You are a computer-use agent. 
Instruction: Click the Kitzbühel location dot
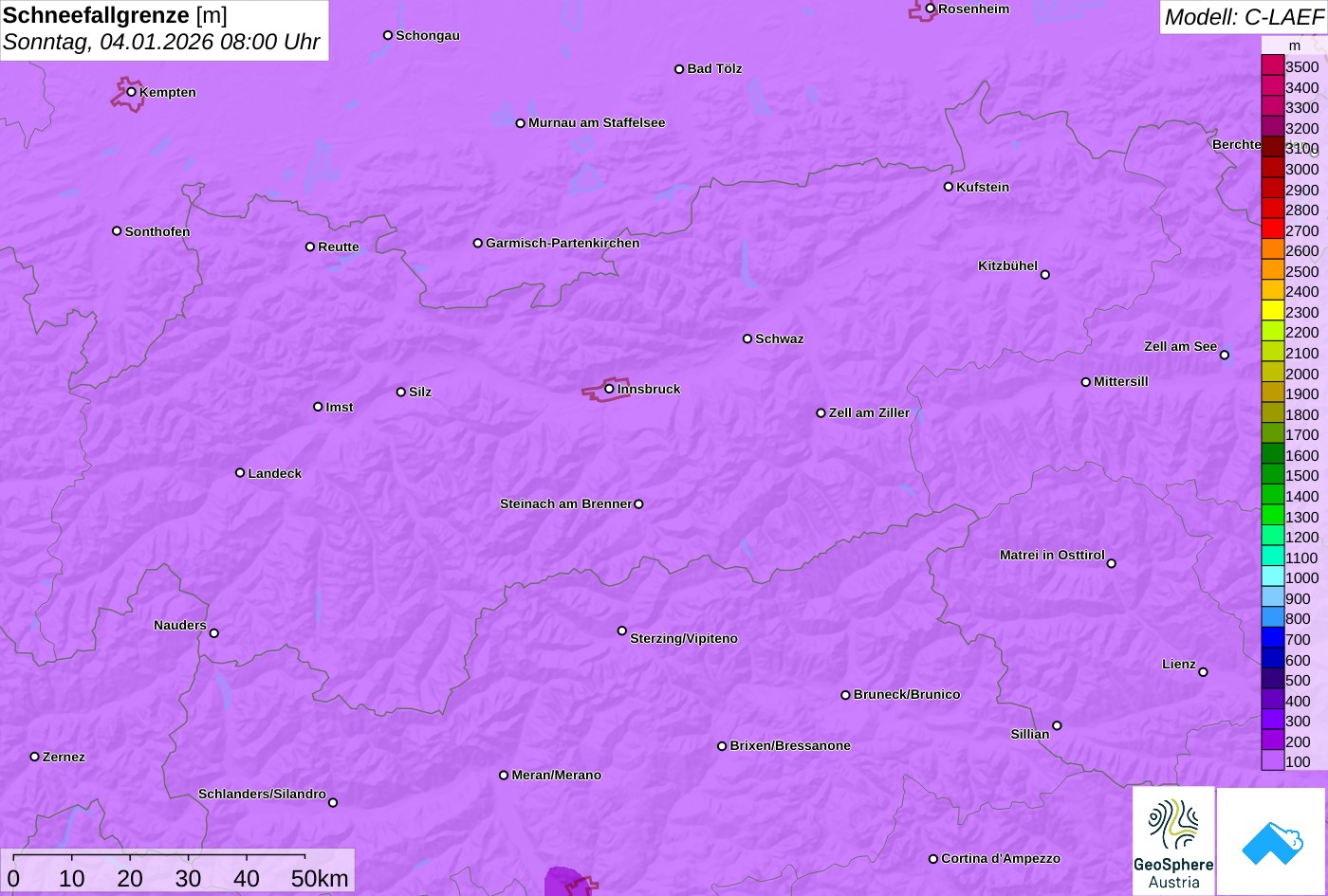tap(1045, 275)
